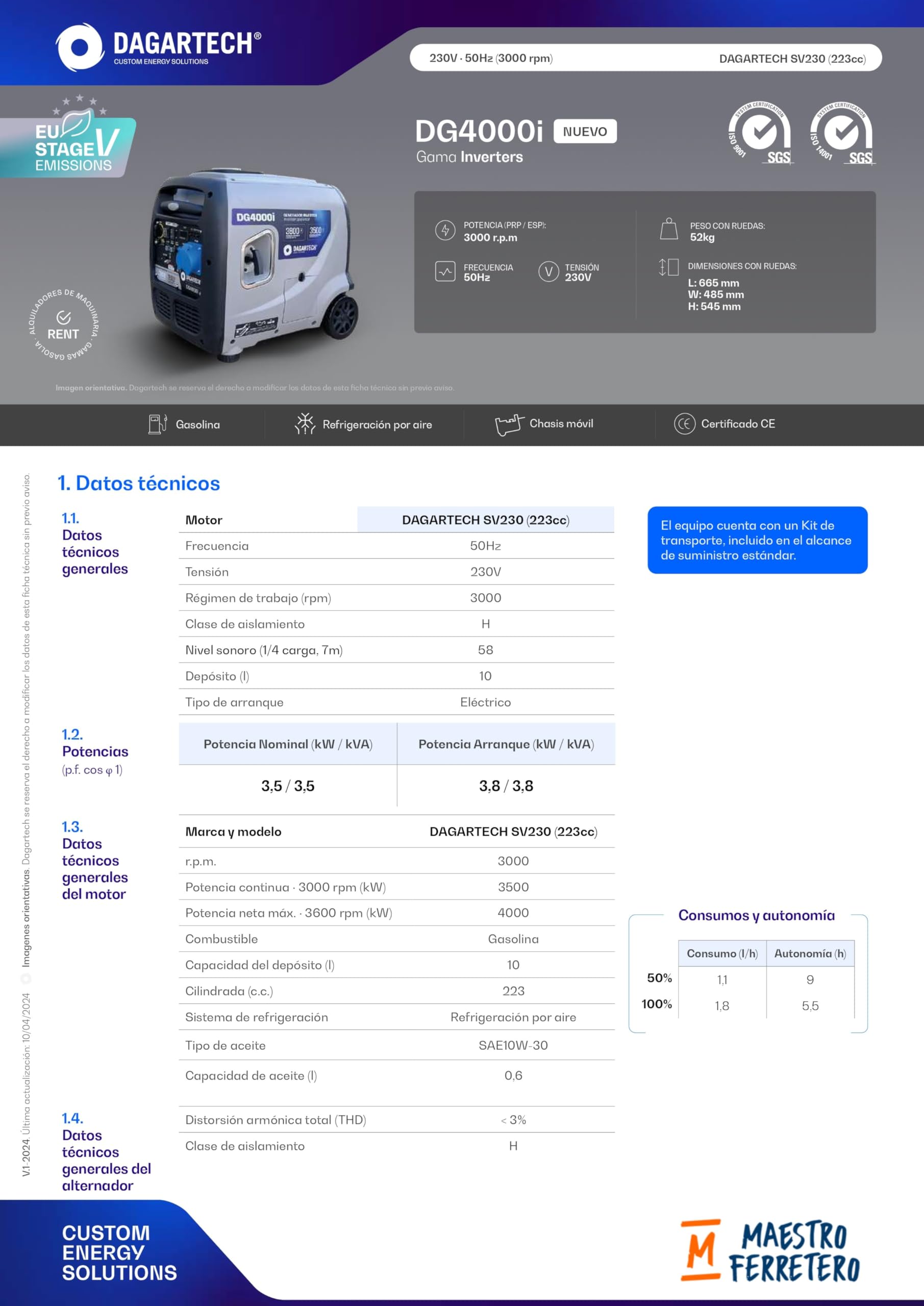Viewport: 924px width, 1306px height.
Task: Click the weight icon beside Peso con ruedas
Action: (x=668, y=229)
